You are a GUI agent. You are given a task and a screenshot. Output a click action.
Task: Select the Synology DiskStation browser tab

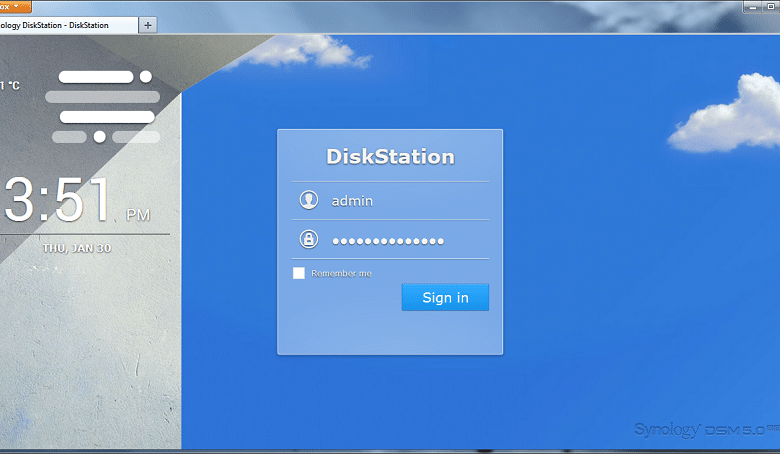click(x=67, y=25)
